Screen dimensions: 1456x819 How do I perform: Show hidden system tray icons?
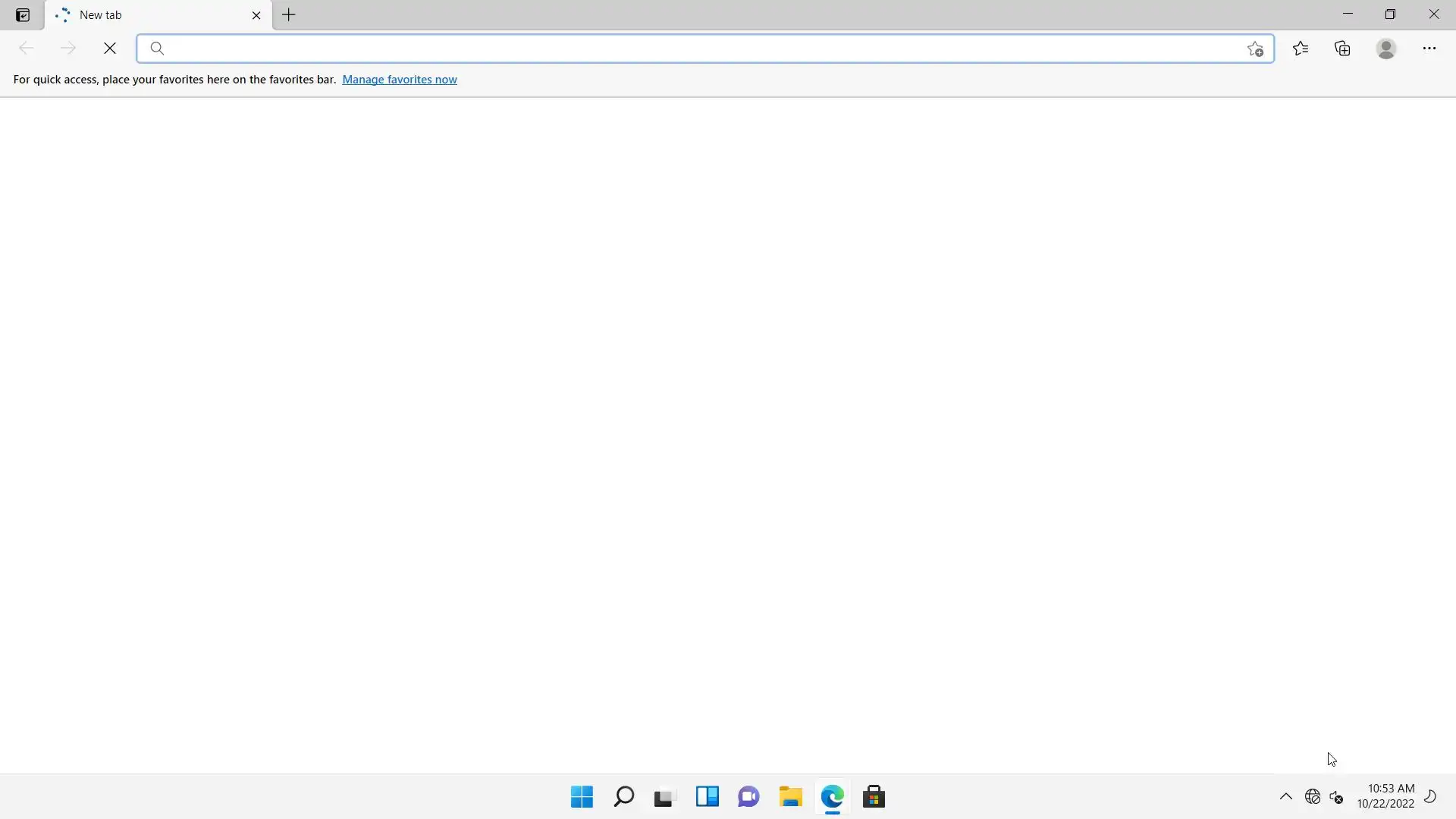(x=1285, y=797)
